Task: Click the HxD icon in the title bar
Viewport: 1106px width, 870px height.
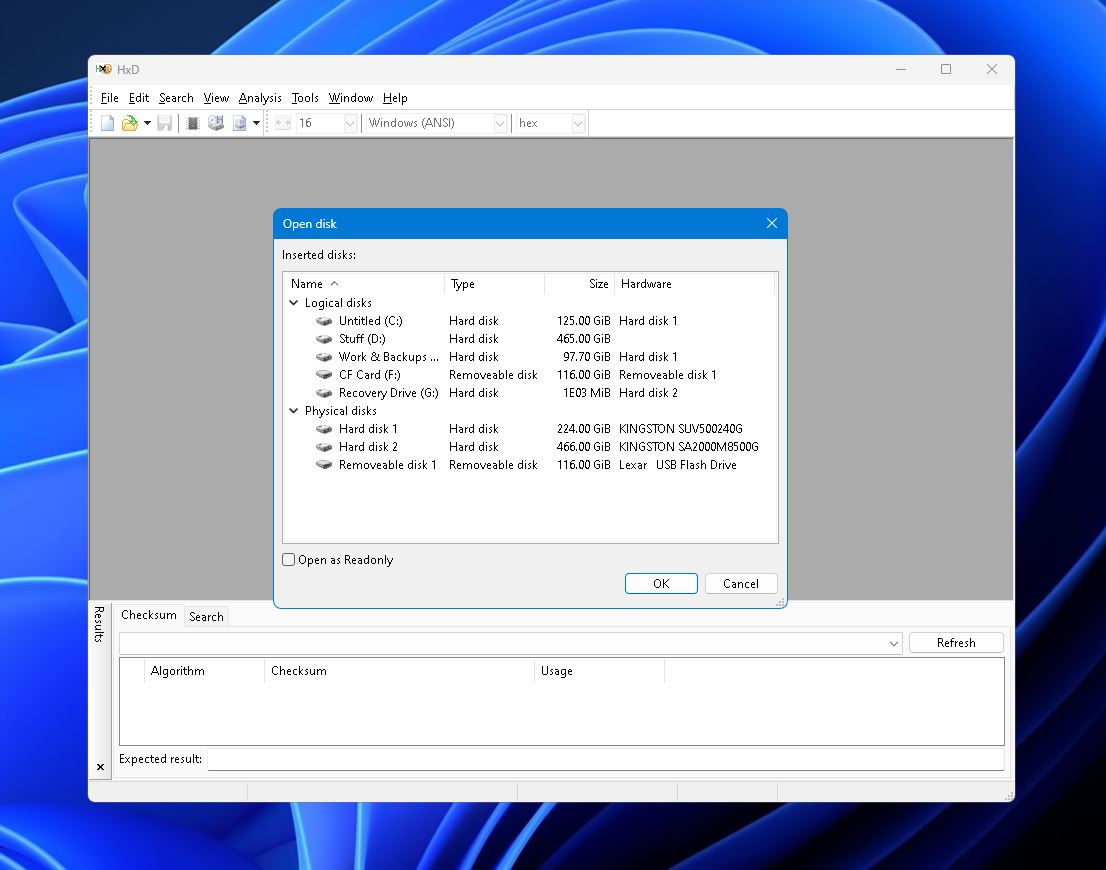Action: point(104,69)
